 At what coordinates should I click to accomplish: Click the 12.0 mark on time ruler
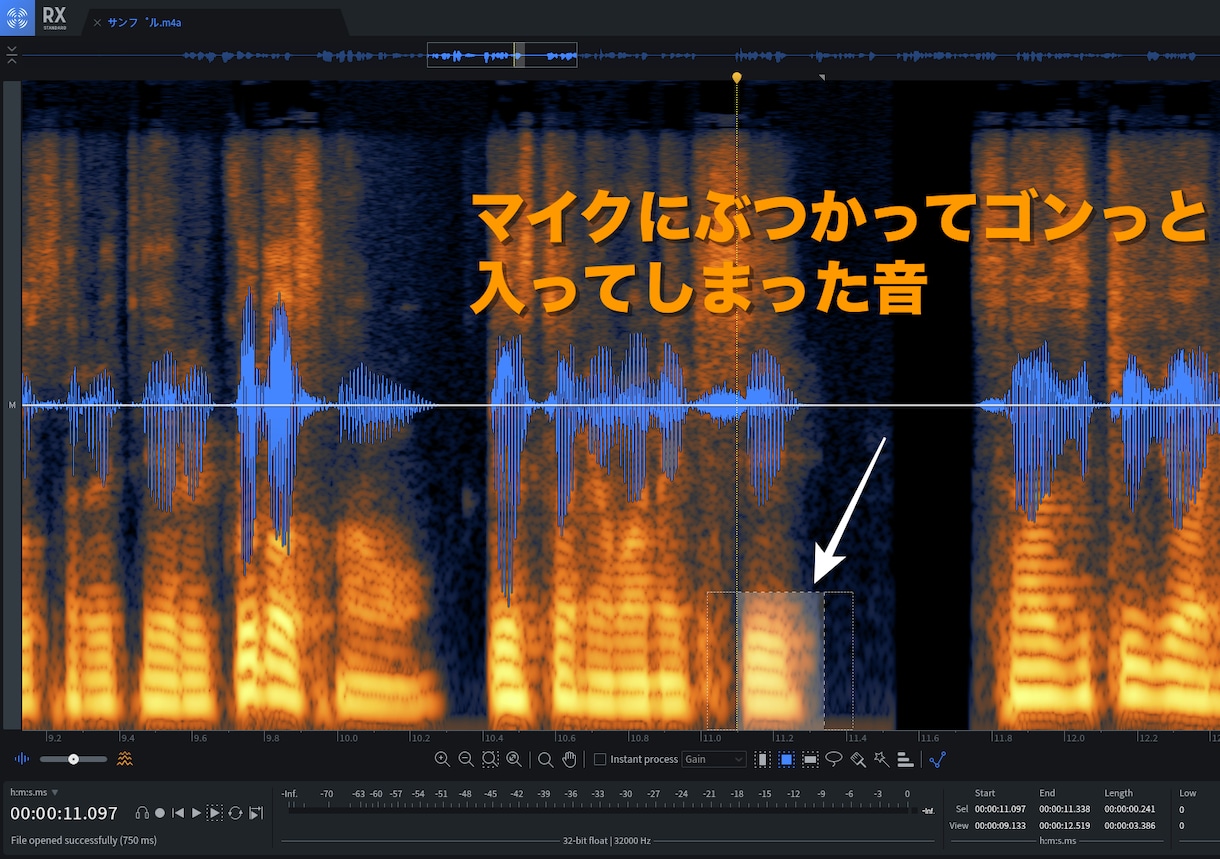pos(1075,738)
